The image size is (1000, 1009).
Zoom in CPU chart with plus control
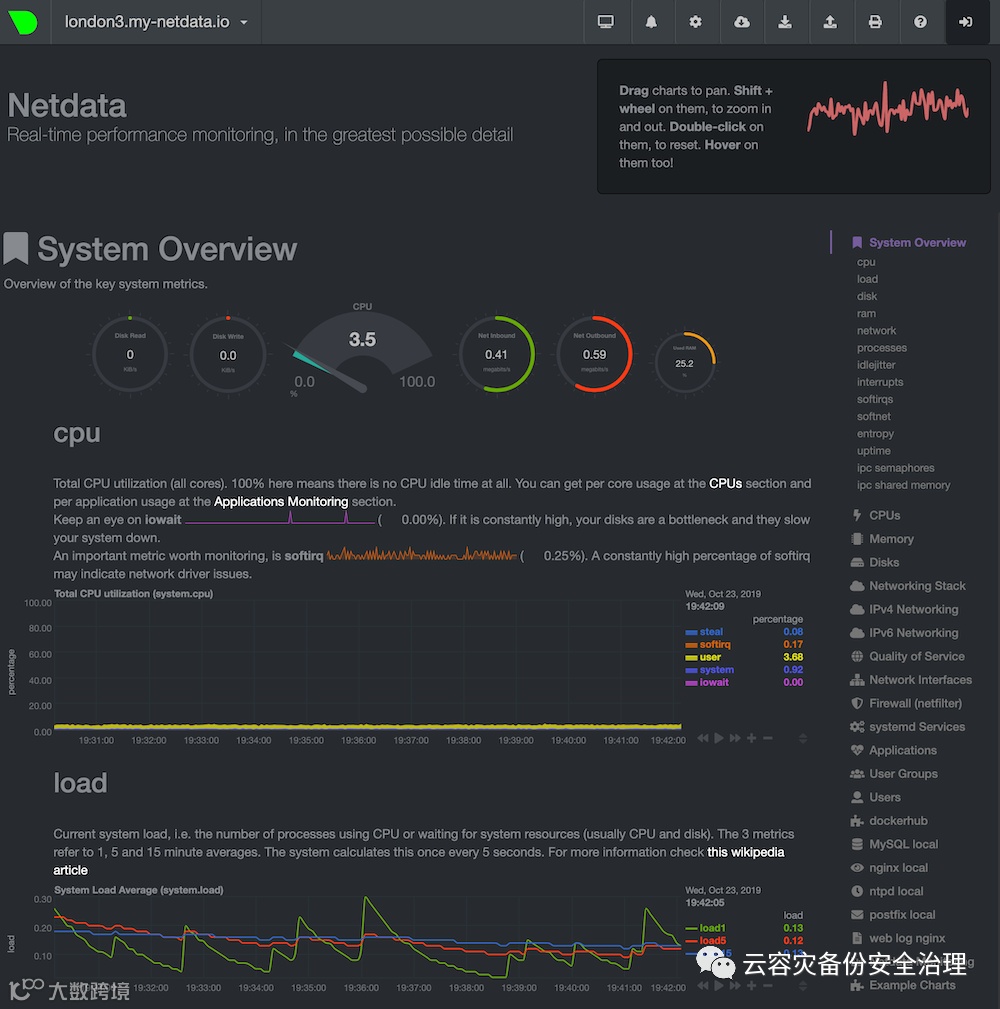751,738
